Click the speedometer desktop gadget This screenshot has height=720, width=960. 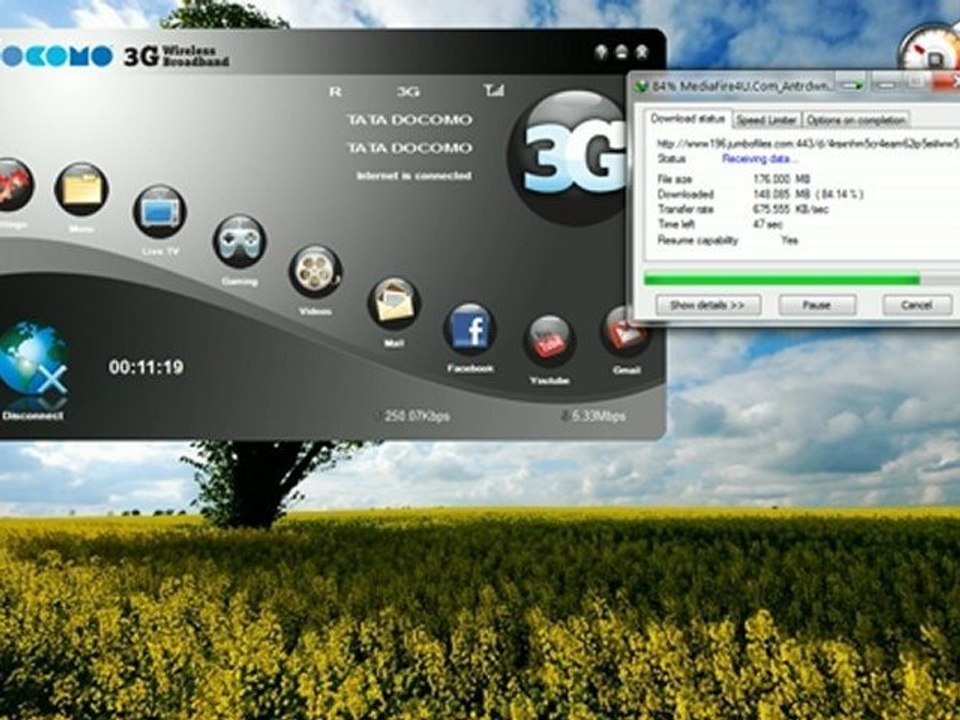click(x=931, y=52)
